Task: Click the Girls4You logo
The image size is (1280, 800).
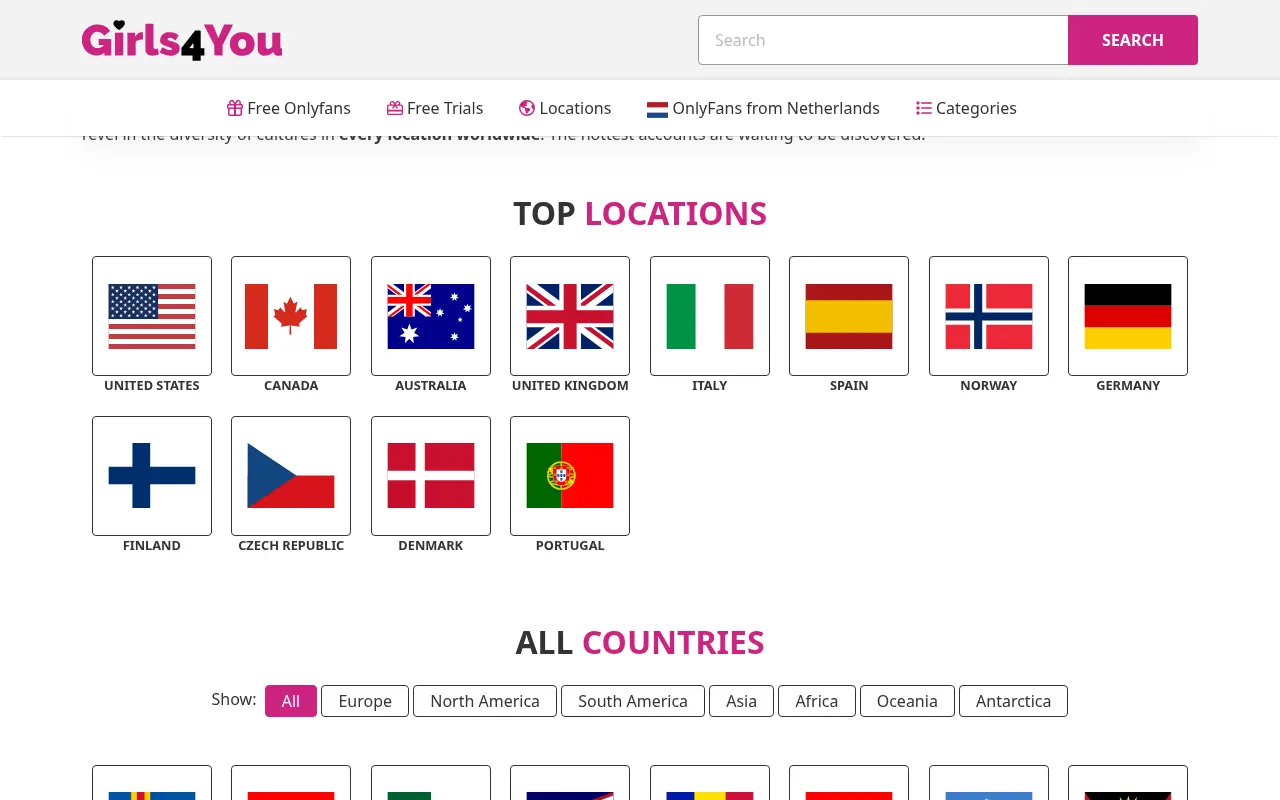Action: [x=182, y=40]
